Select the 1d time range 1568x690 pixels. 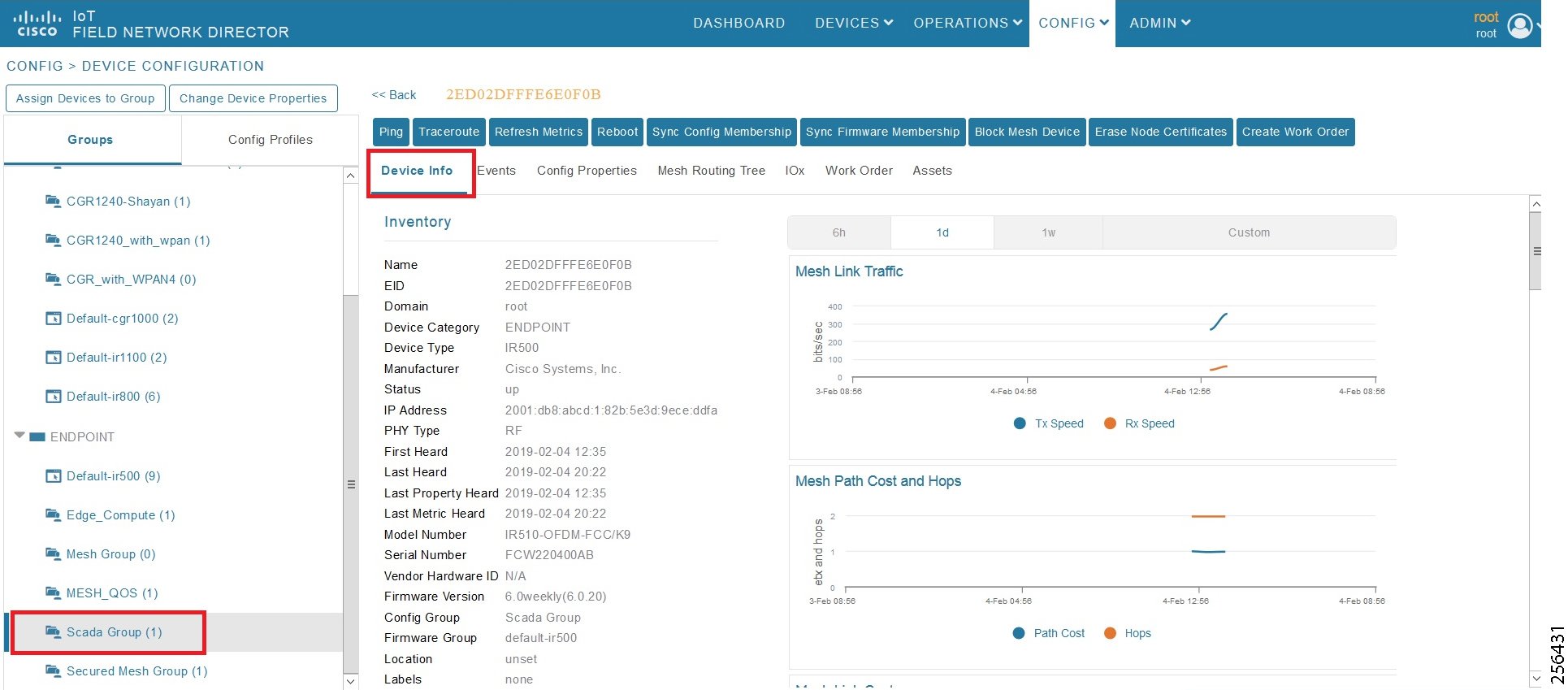point(942,232)
